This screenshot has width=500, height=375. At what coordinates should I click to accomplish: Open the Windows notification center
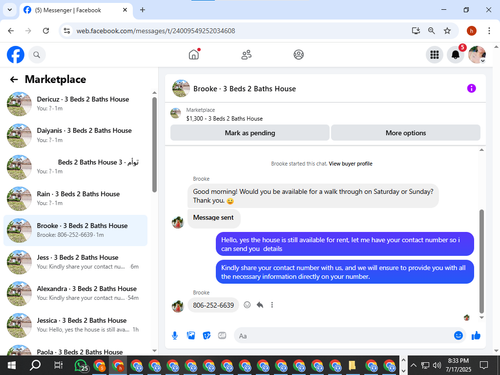click(484, 365)
